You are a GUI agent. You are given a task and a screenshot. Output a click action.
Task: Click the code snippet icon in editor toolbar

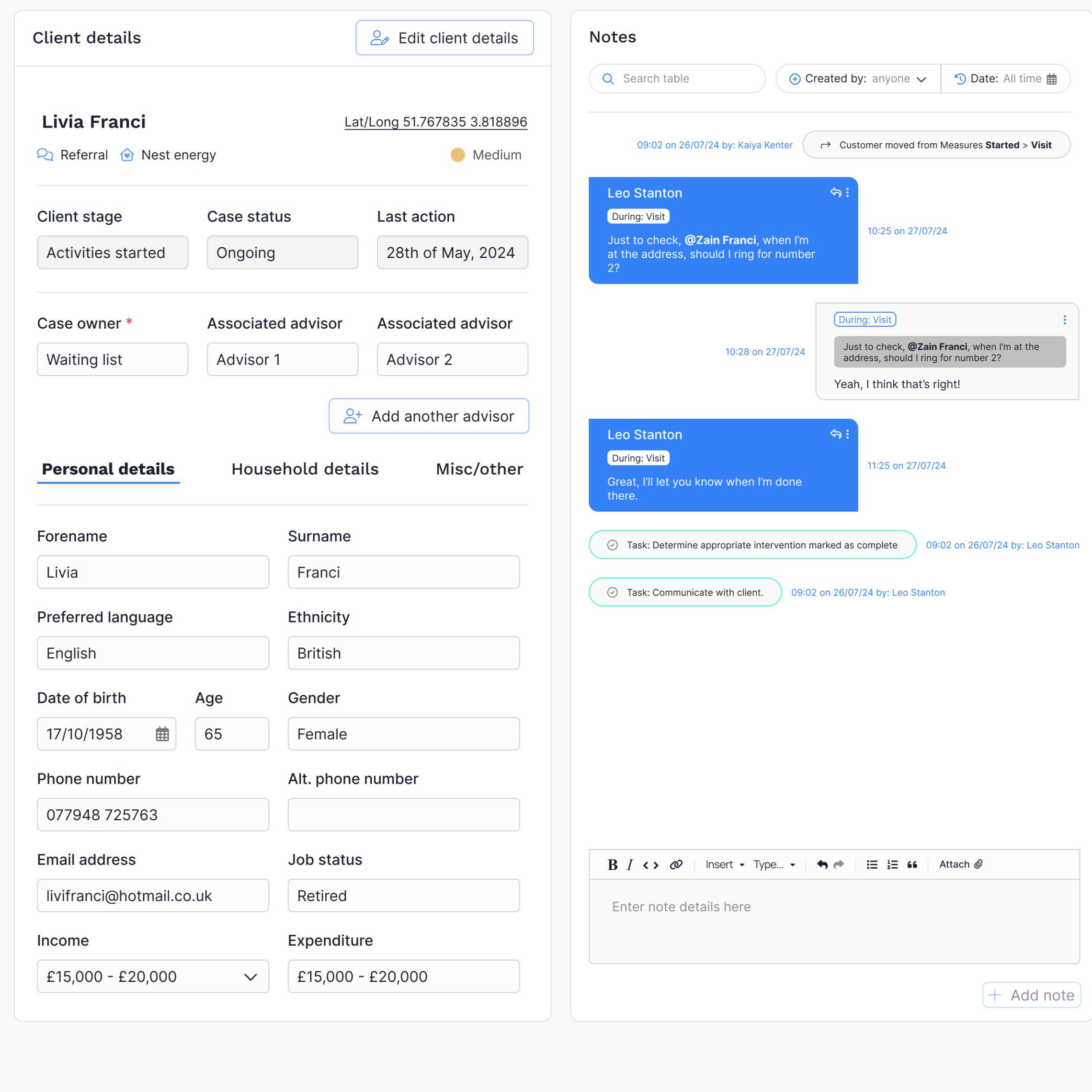pos(650,865)
